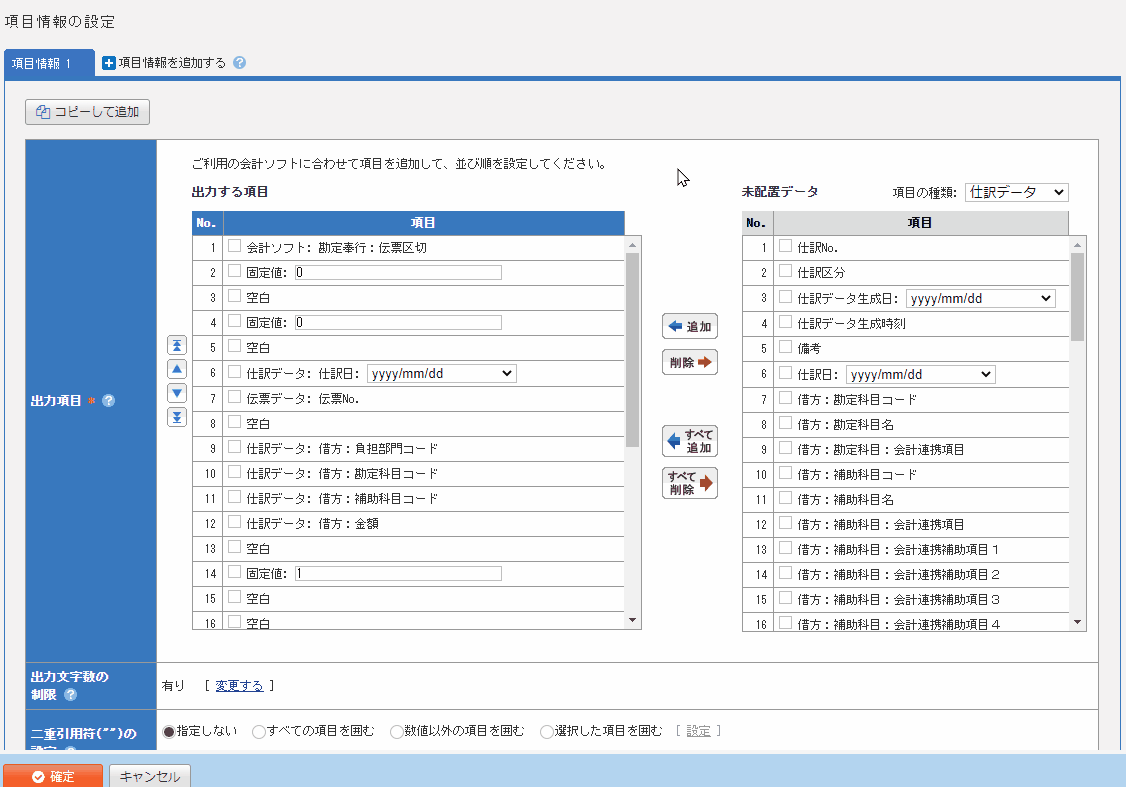Click the 固定値 input field in row 14
Image resolution: width=1126 pixels, height=787 pixels.
(x=397, y=574)
